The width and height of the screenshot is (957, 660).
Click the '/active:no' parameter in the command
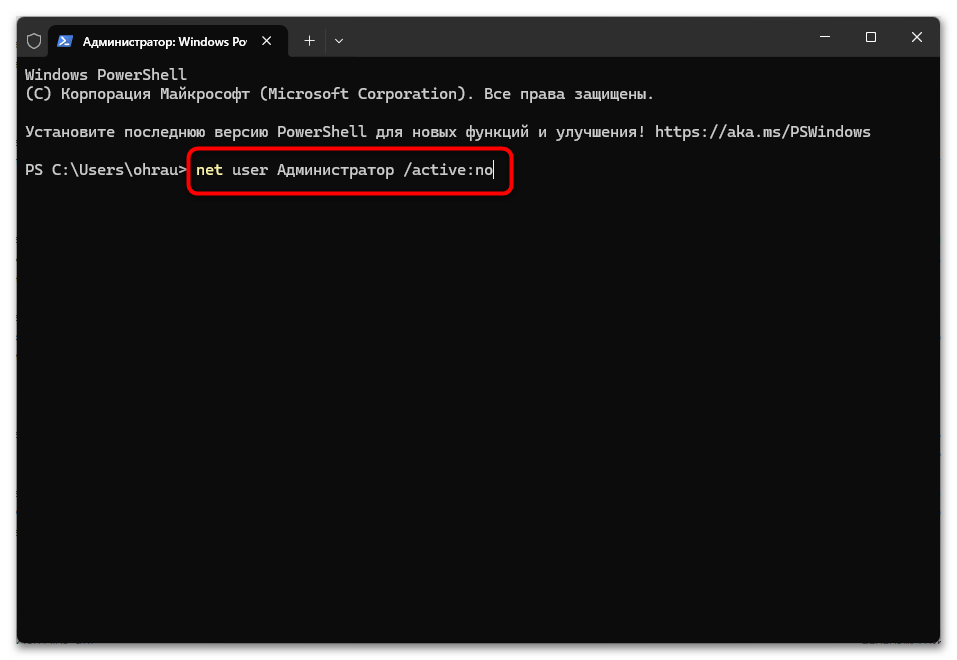448,170
